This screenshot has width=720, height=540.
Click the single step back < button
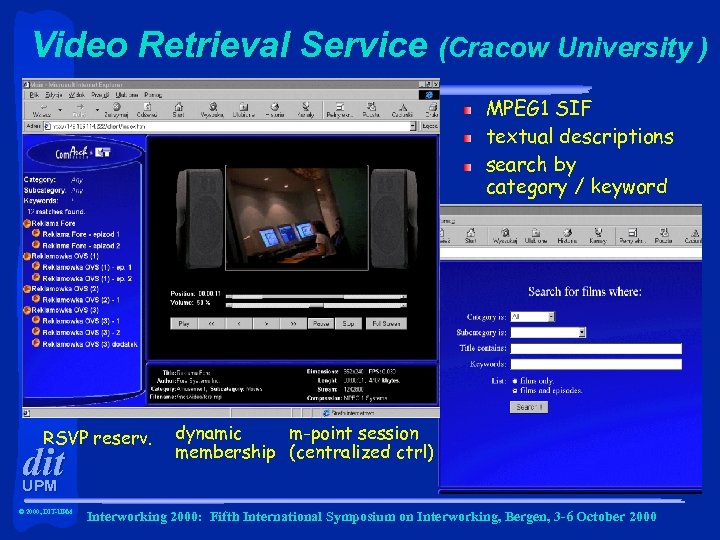click(239, 324)
